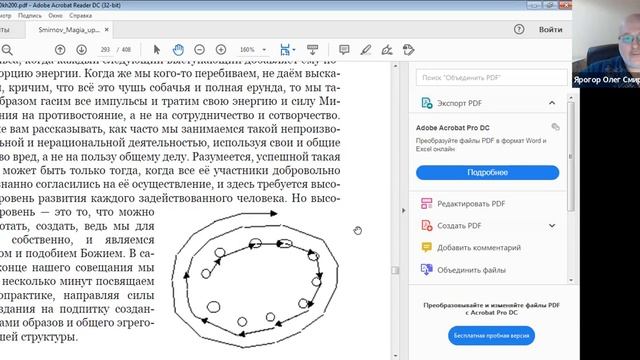
Task: Choose the Selection arrow tool
Action: pyautogui.click(x=157, y=50)
